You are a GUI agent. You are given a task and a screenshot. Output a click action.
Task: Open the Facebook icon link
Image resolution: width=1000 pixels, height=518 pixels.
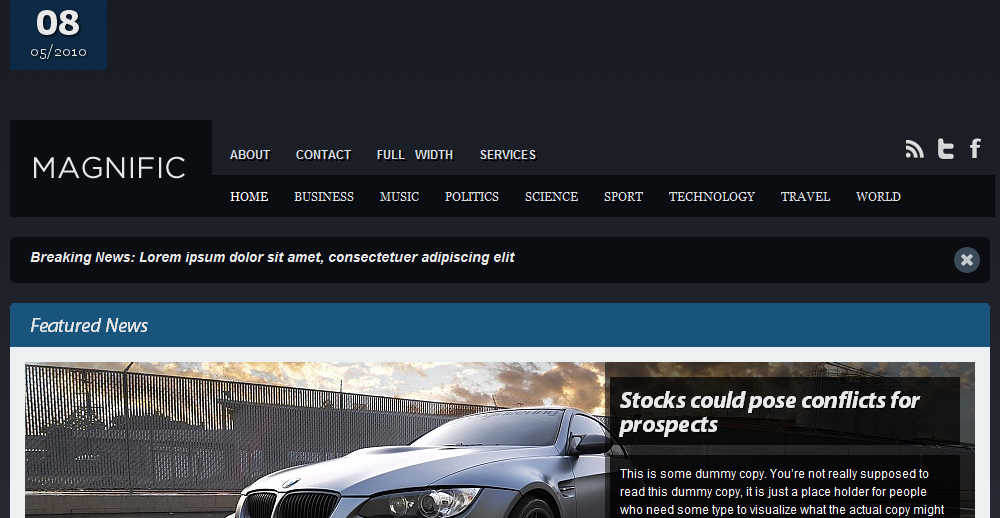pyautogui.click(x=975, y=148)
